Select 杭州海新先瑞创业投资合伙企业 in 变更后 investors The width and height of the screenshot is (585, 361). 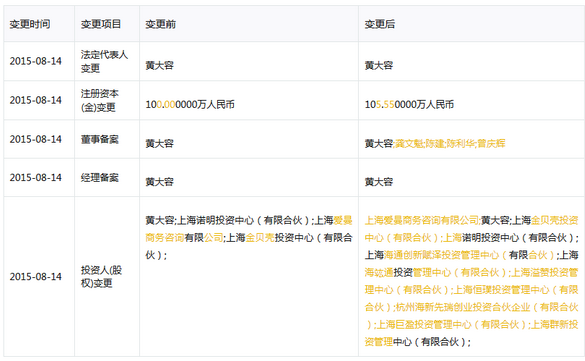click(463, 307)
